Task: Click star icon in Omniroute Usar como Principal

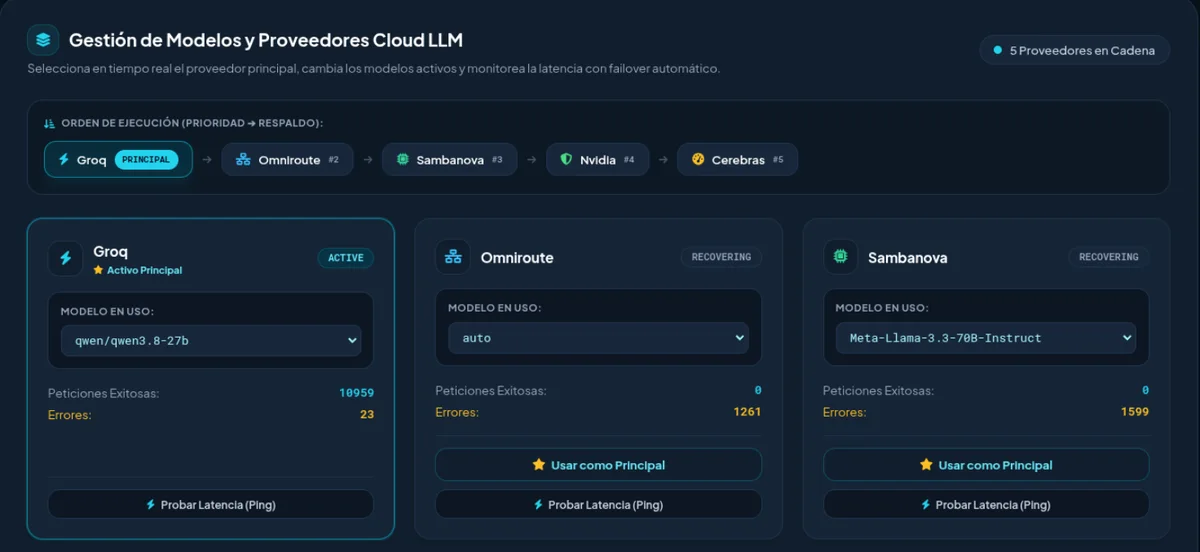Action: point(539,465)
